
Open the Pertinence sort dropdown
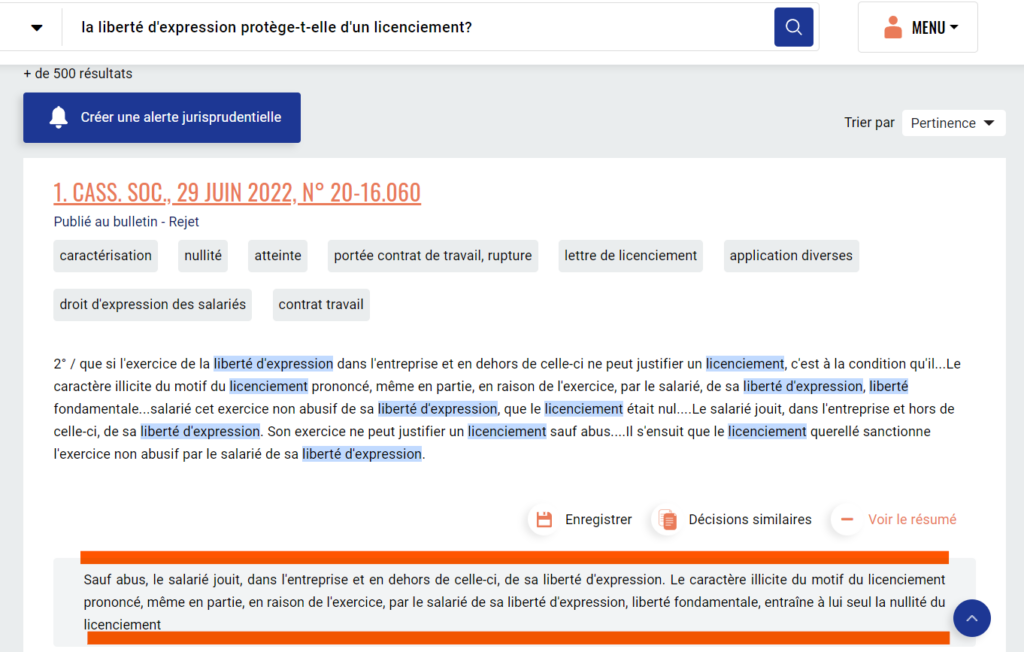[x=953, y=123]
